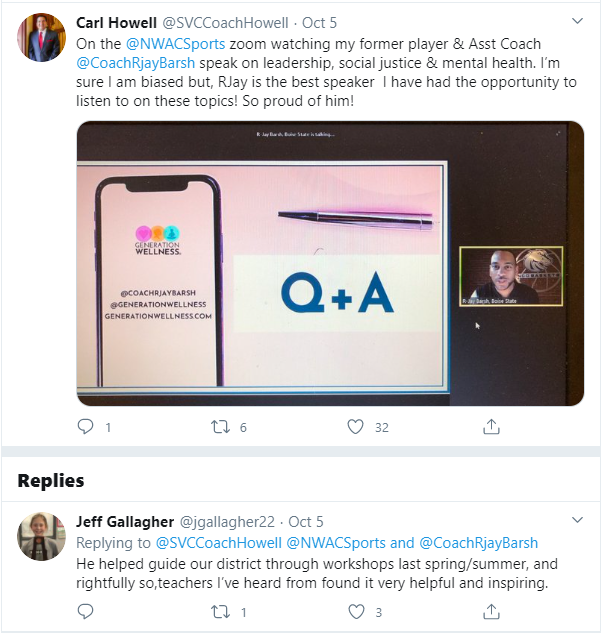Image resolution: width=601 pixels, height=633 pixels.
Task: Expand the options chevron on Carl Howell's tweet
Action: point(578,21)
